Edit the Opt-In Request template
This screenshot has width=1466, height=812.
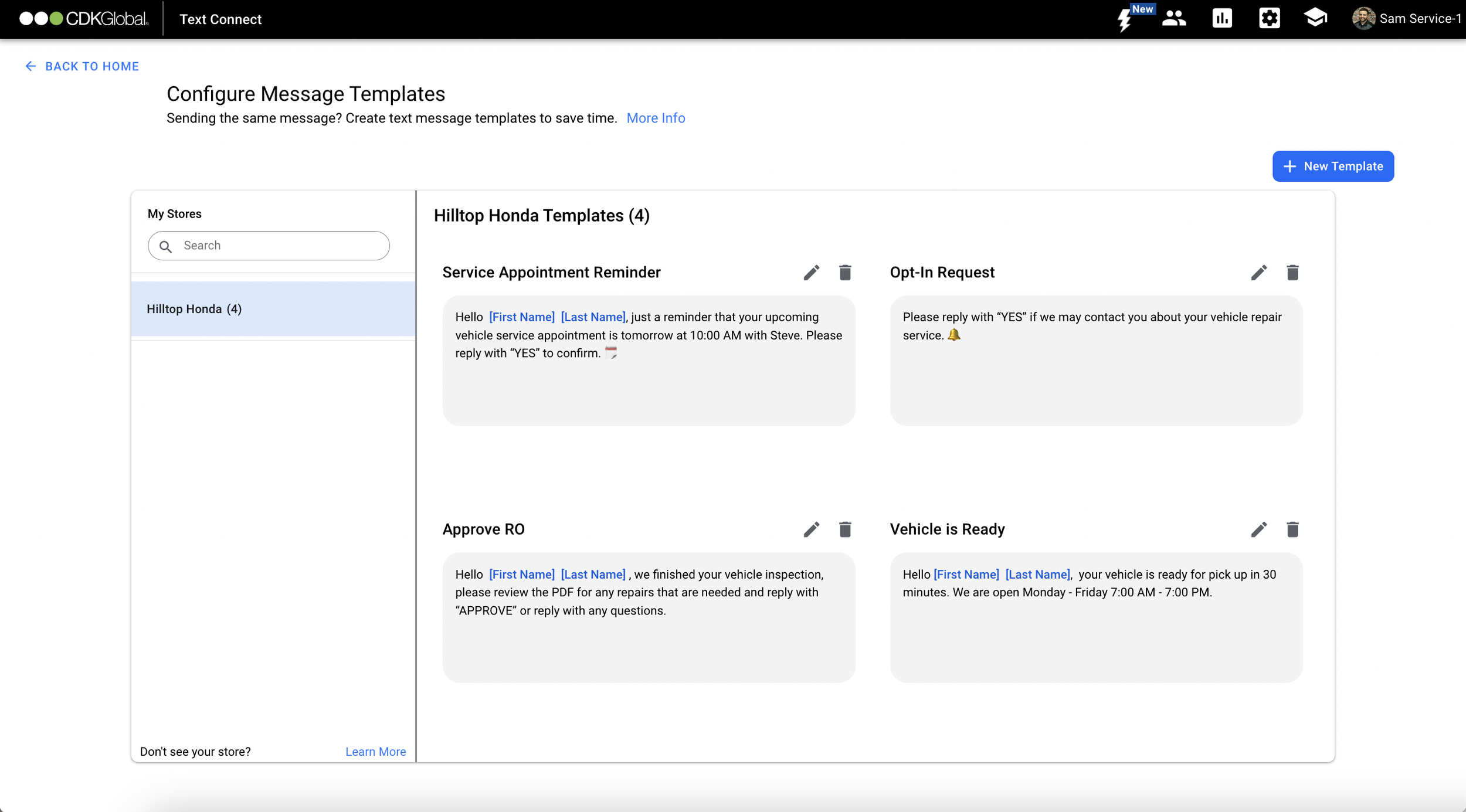click(x=1258, y=273)
